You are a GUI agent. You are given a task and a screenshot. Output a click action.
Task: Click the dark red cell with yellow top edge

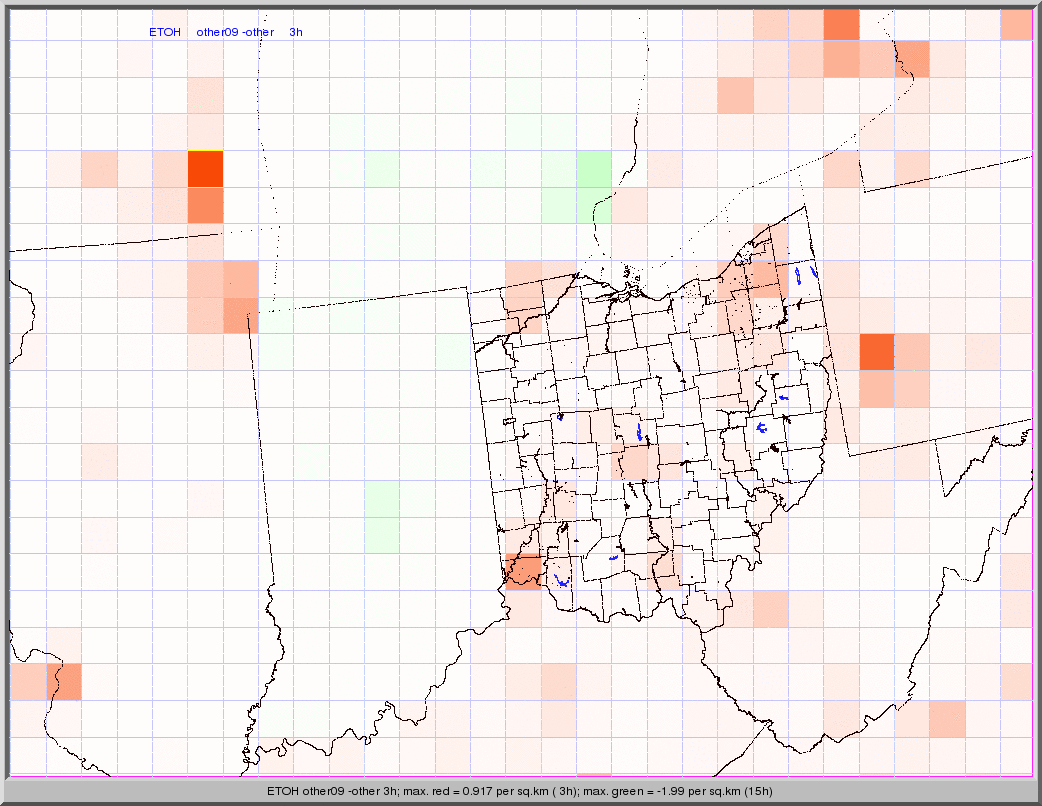205,168
